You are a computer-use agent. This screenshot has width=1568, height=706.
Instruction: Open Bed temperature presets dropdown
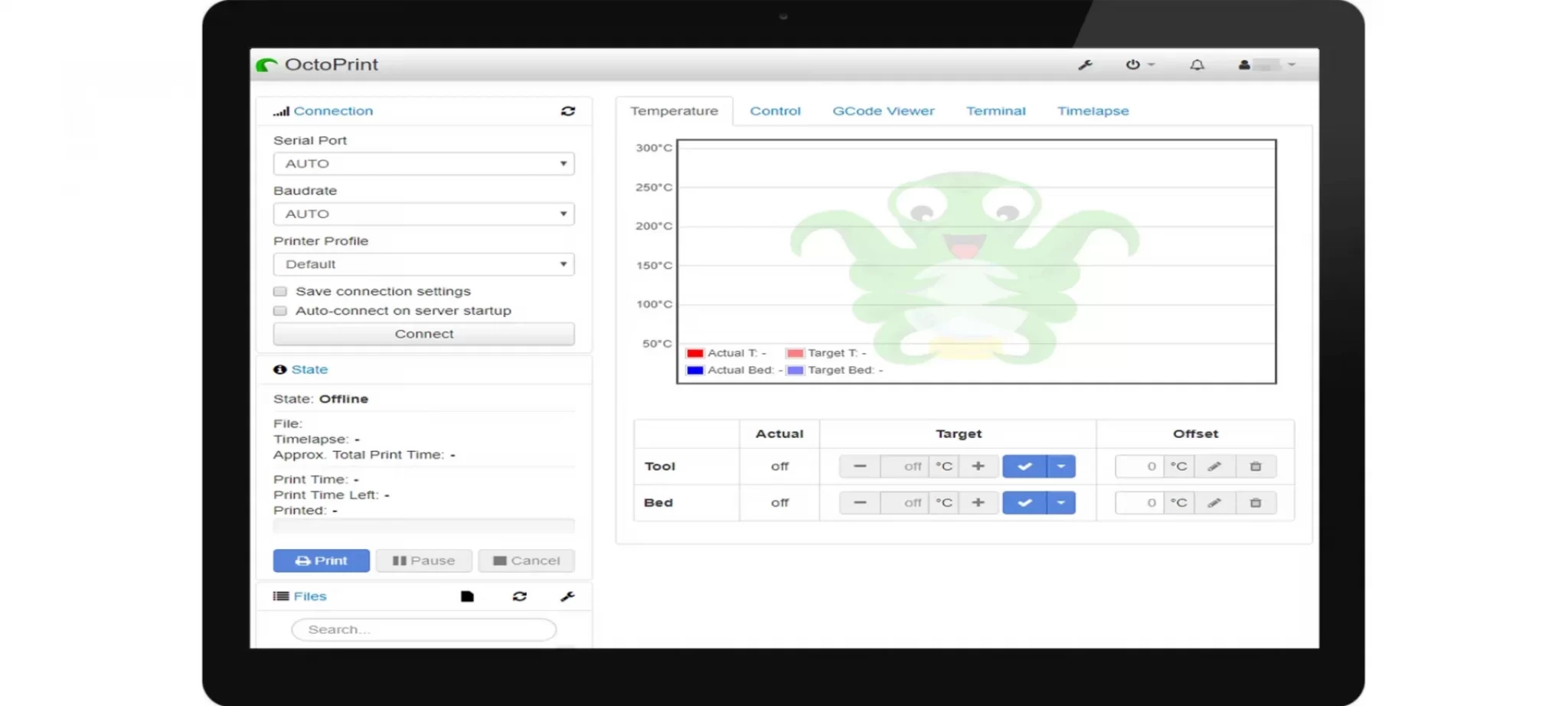pos(1061,503)
